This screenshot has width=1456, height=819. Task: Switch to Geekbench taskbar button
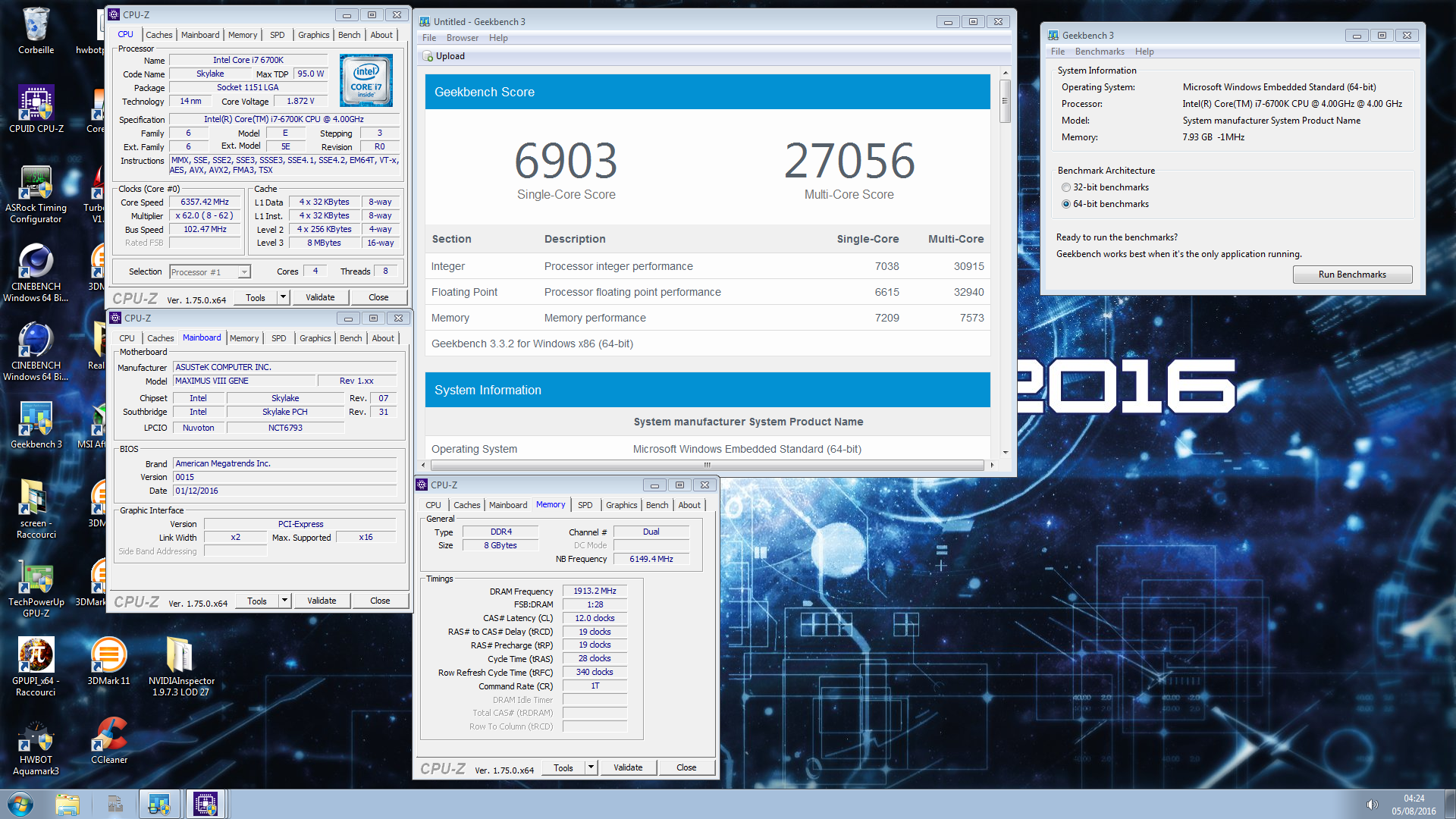tap(159, 804)
